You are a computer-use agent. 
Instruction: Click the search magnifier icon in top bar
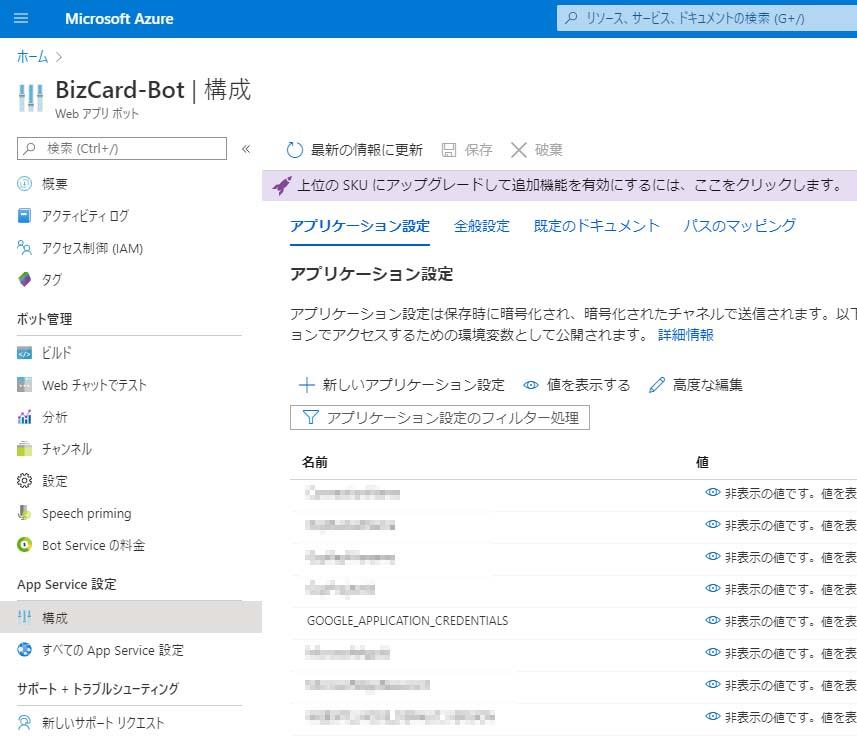tap(571, 18)
